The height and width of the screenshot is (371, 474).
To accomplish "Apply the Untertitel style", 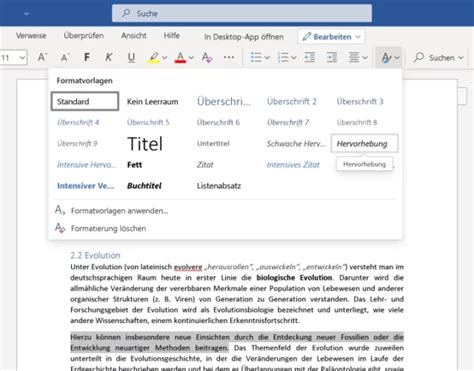I will pos(213,144).
